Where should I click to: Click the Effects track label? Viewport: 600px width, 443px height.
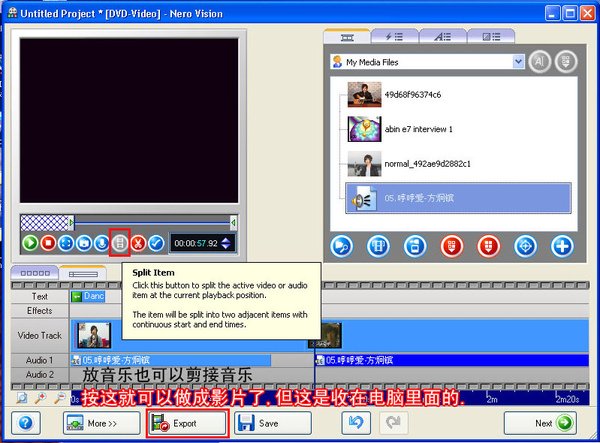pos(40,311)
